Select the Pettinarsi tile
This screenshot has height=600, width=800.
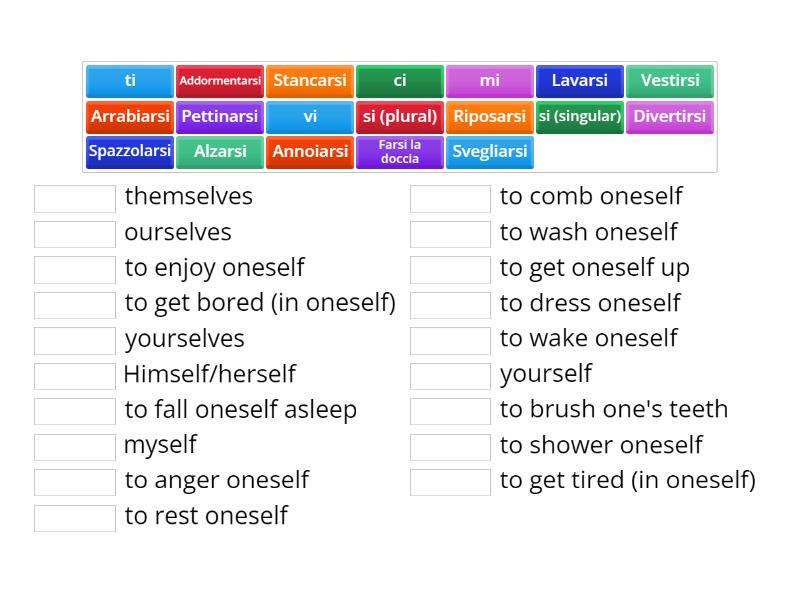(220, 117)
